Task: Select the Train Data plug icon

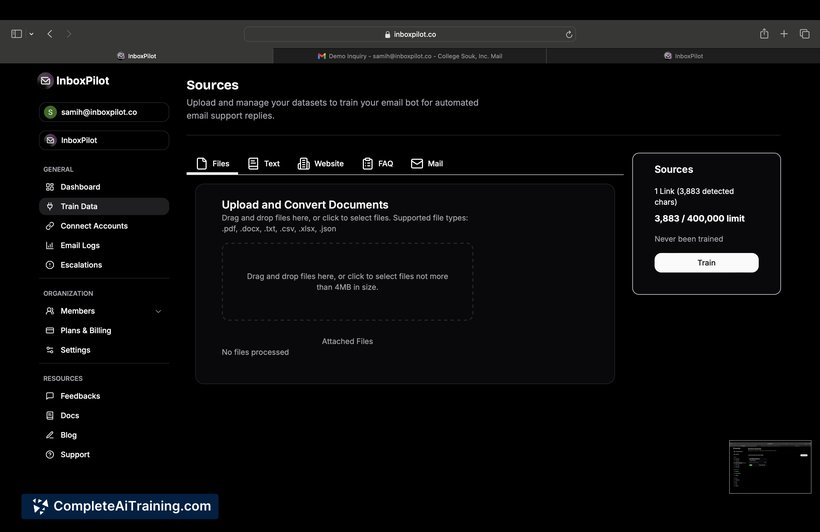Action: tap(50, 206)
